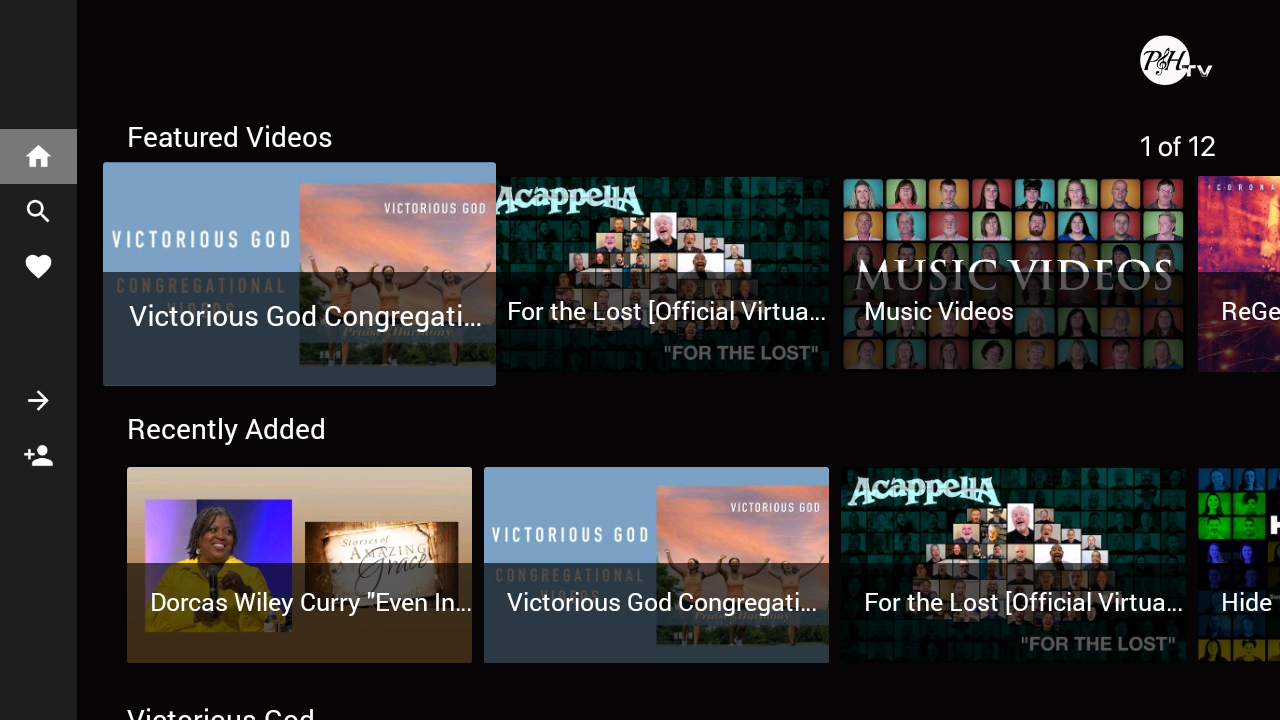This screenshot has width=1280, height=720.
Task: Click the "1 of 12" counter
Action: pos(1177,147)
